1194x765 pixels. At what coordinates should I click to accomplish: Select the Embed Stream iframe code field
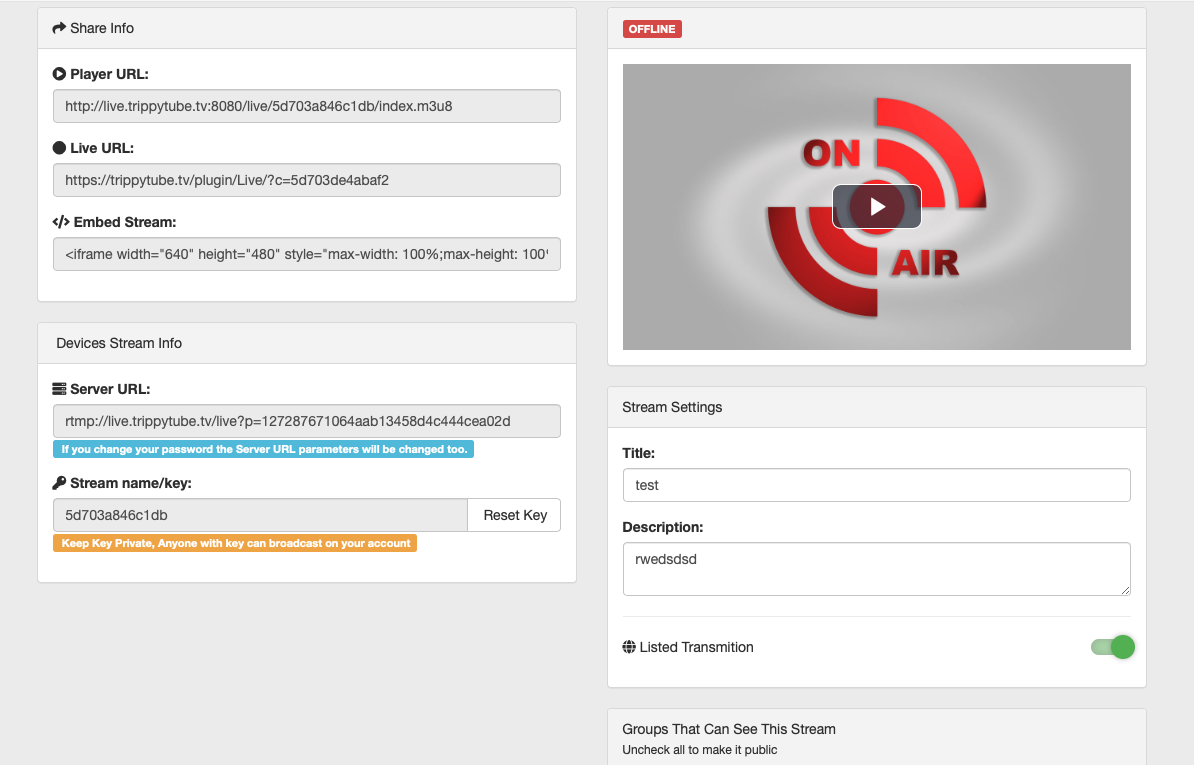click(x=307, y=254)
